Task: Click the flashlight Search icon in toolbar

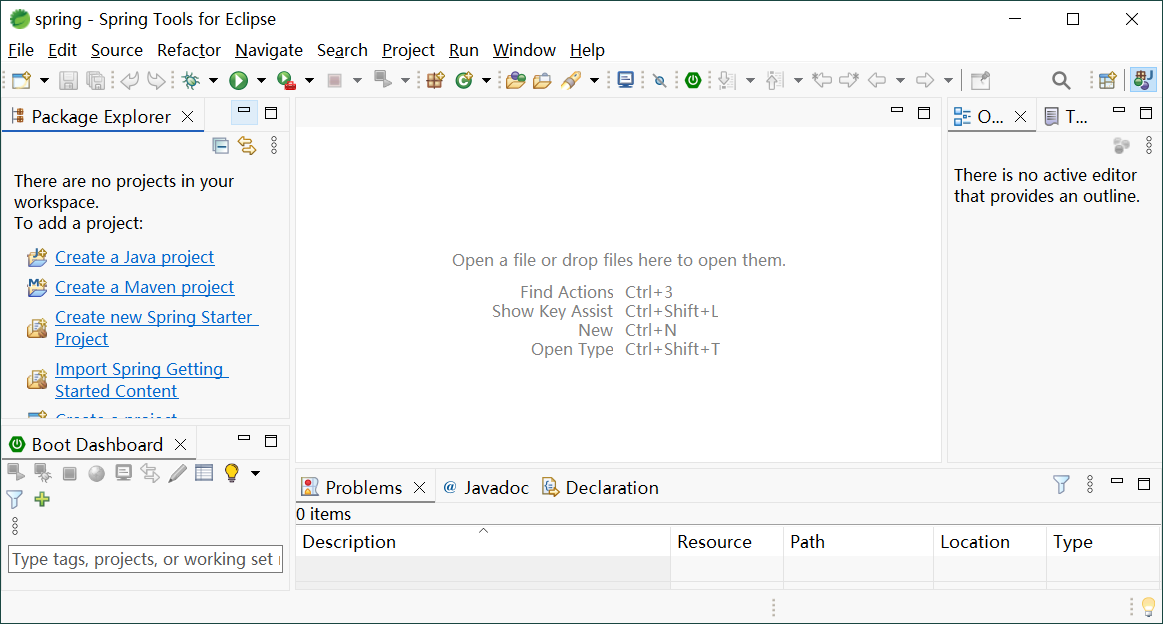Action: point(571,80)
